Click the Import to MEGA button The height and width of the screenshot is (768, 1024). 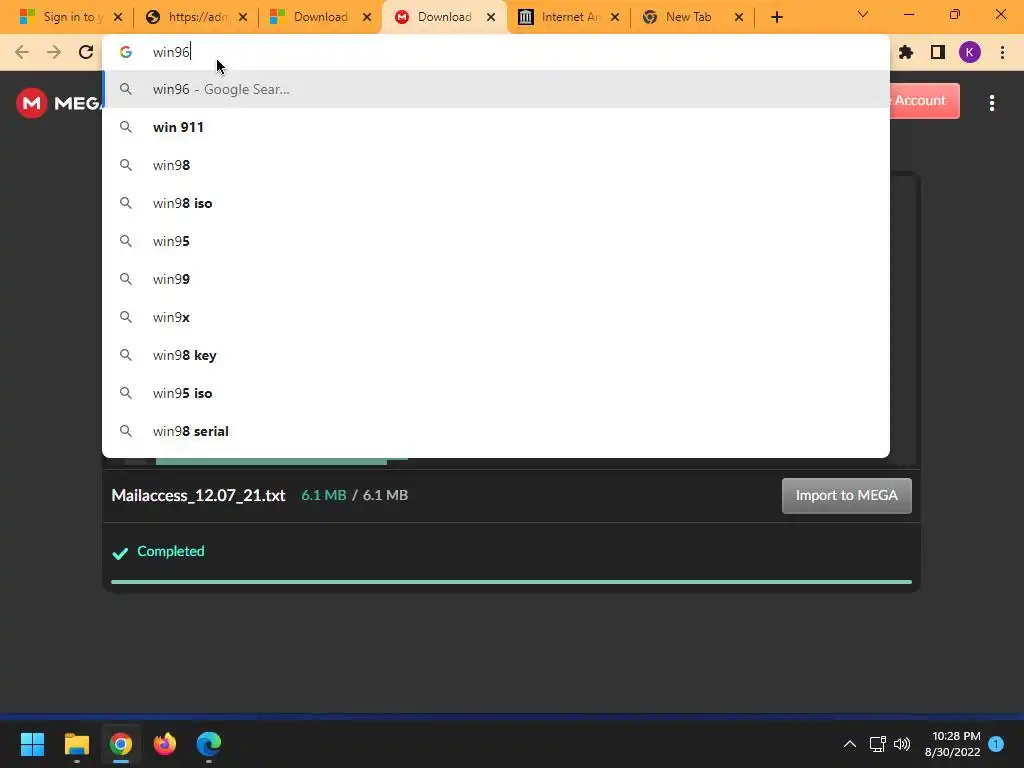click(x=846, y=496)
